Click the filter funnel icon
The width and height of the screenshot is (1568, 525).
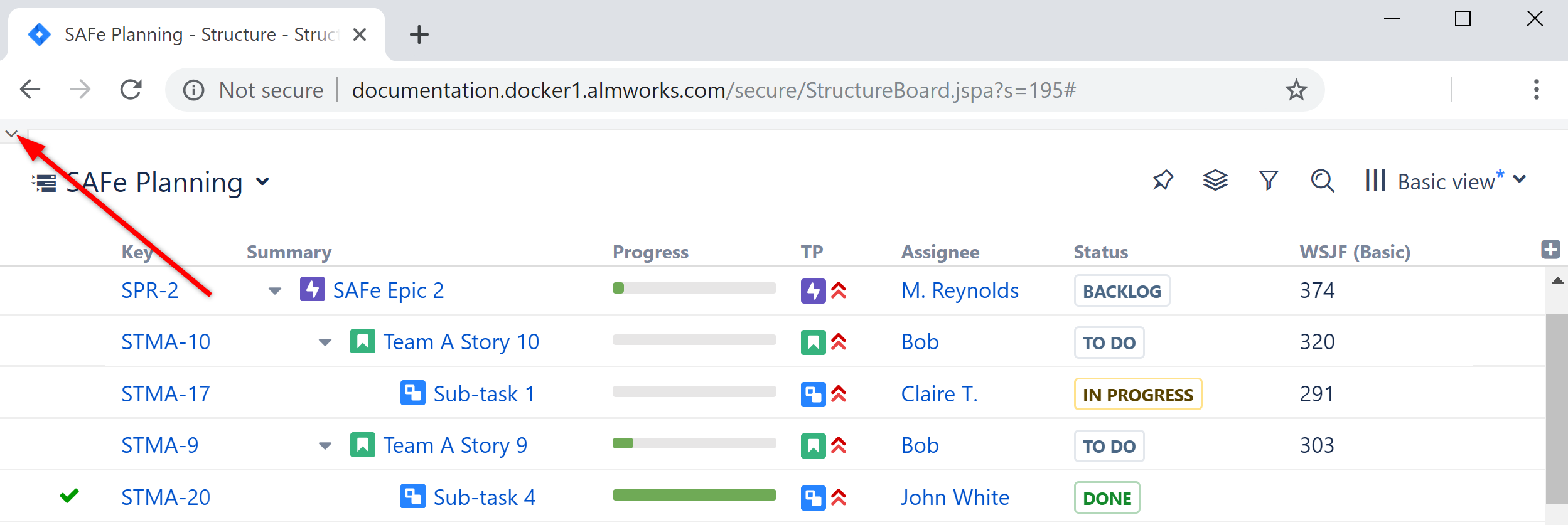[1268, 181]
